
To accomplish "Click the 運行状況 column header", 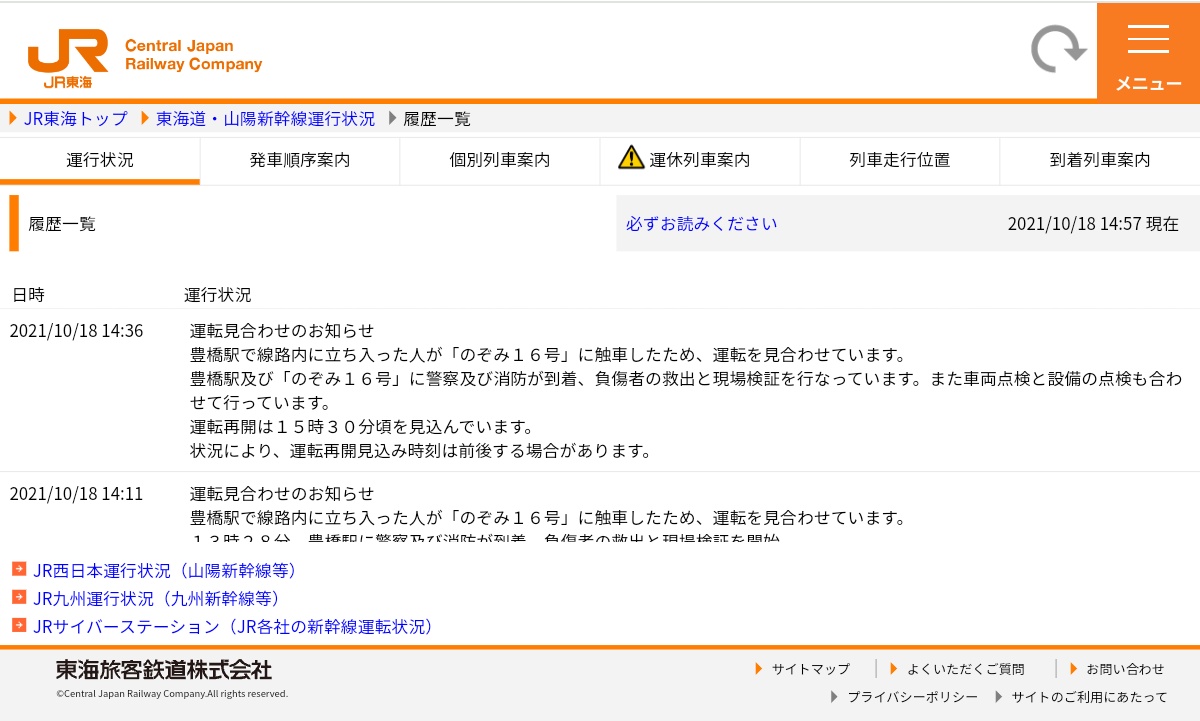I will 218,295.
